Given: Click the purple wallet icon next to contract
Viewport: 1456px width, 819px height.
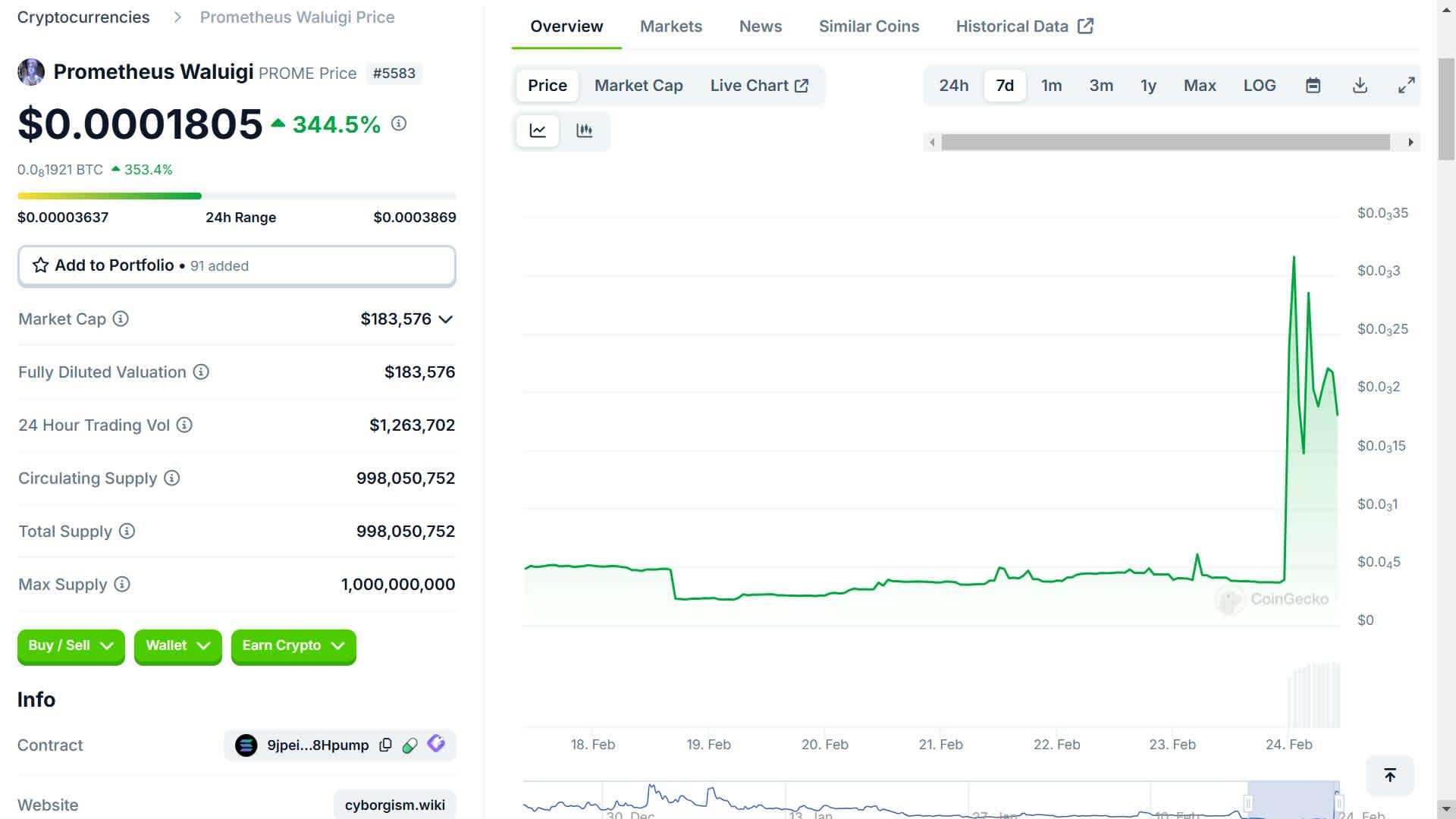Looking at the screenshot, I should pos(436,743).
